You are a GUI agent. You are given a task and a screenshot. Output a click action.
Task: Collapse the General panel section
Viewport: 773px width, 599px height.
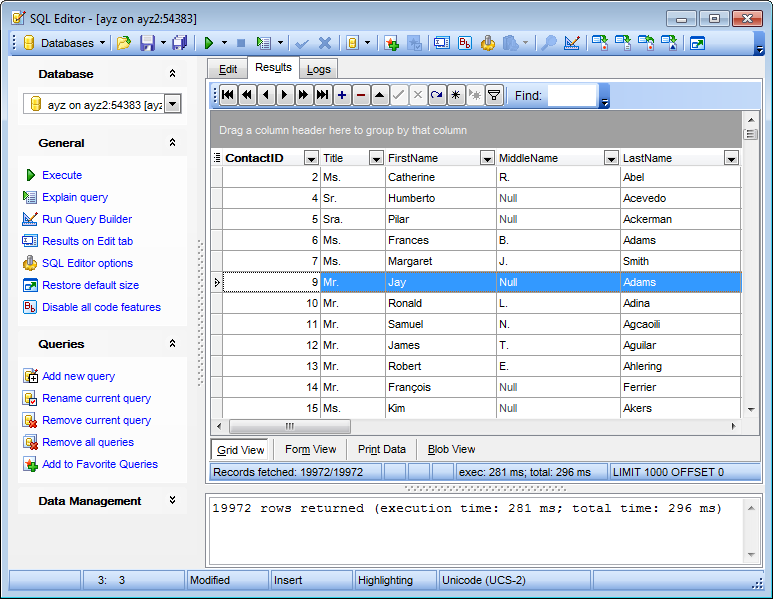click(x=173, y=142)
